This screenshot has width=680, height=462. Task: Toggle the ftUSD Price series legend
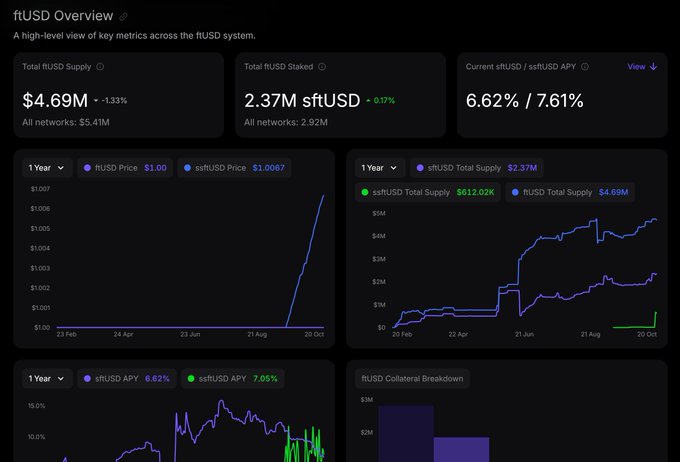pyautogui.click(x=125, y=168)
